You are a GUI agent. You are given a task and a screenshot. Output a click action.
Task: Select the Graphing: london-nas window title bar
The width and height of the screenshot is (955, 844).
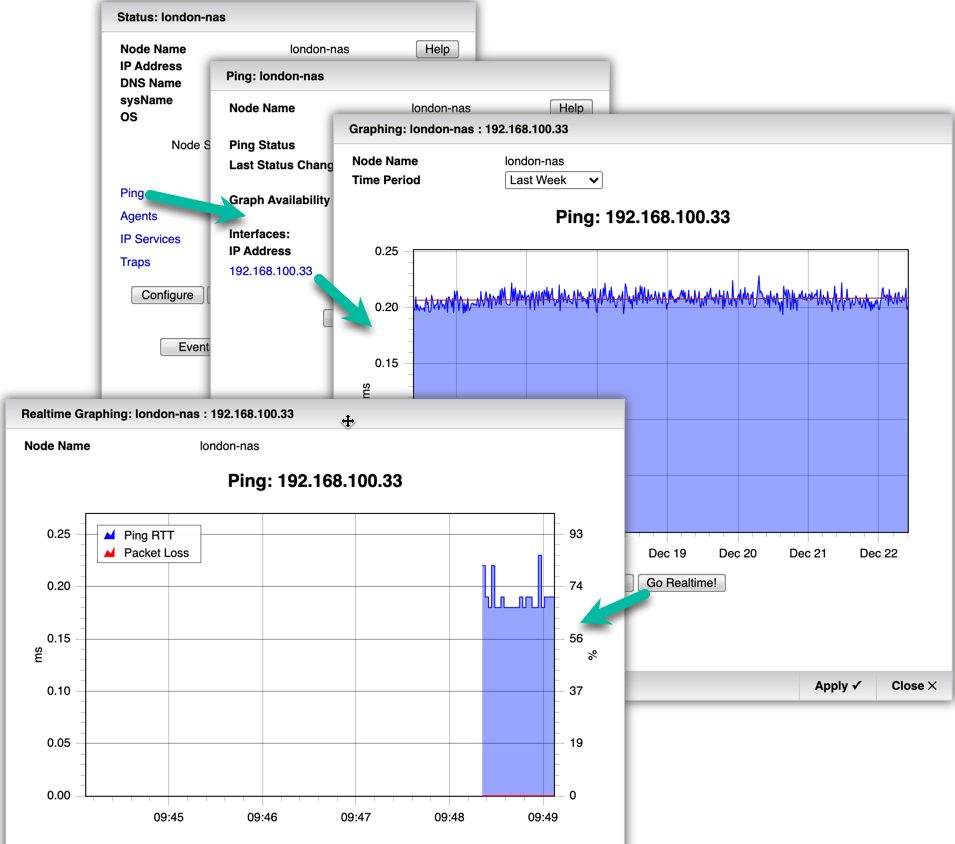coord(640,129)
